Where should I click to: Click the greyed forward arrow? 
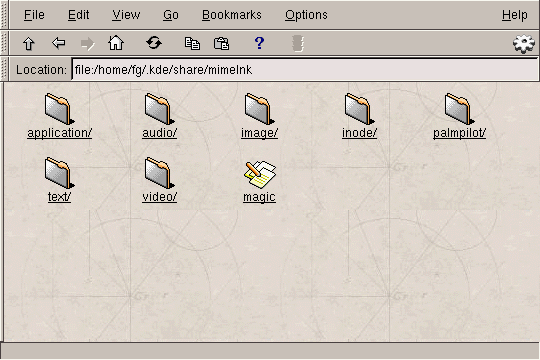pos(87,43)
